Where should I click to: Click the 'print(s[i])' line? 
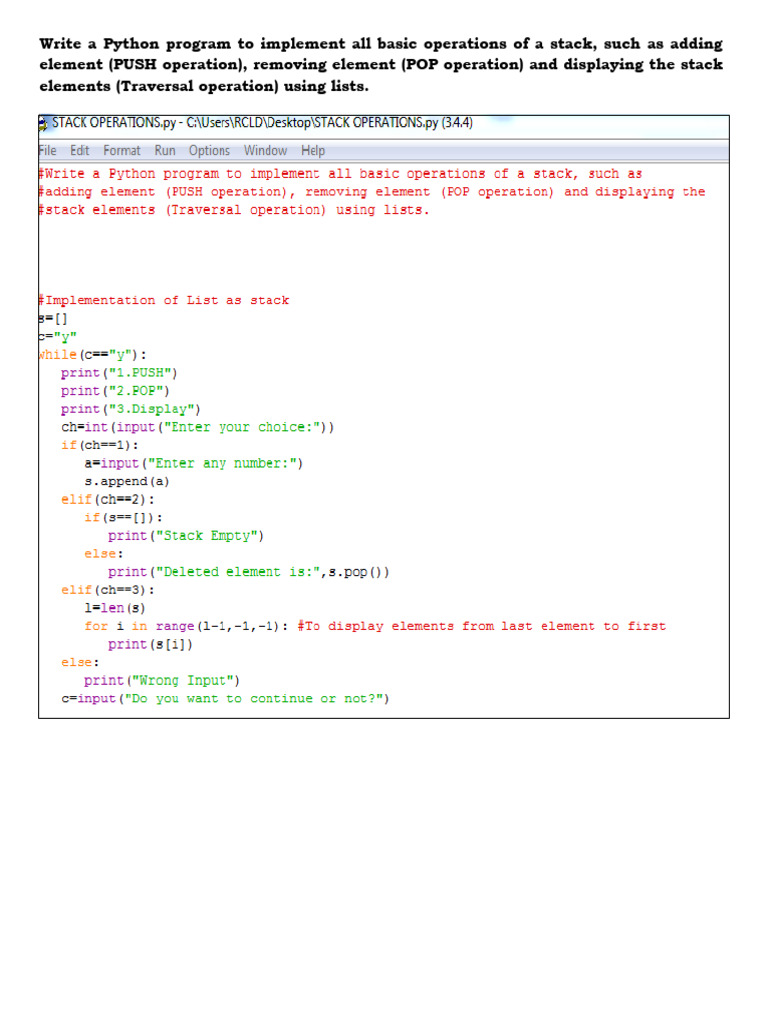point(150,645)
